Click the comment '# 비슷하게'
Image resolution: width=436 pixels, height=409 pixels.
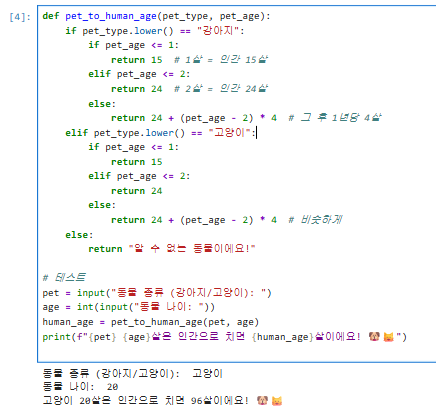pyautogui.click(x=315, y=220)
